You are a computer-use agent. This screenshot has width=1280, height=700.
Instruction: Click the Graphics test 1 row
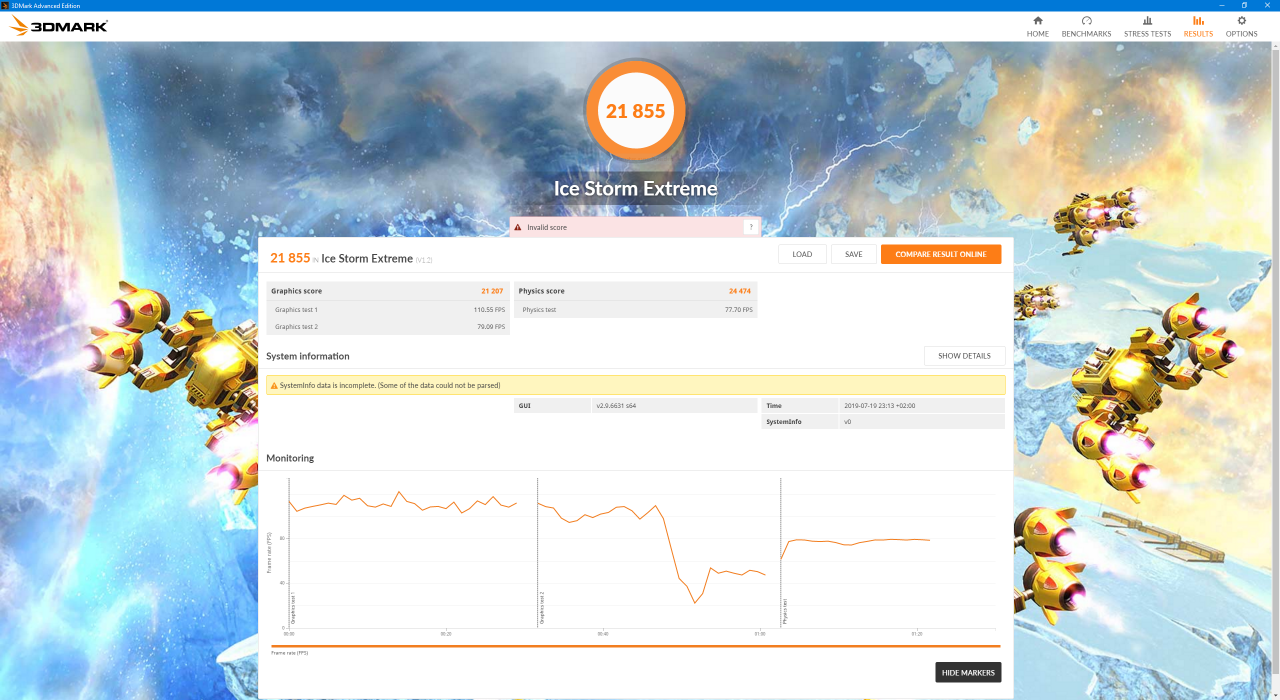click(388, 310)
